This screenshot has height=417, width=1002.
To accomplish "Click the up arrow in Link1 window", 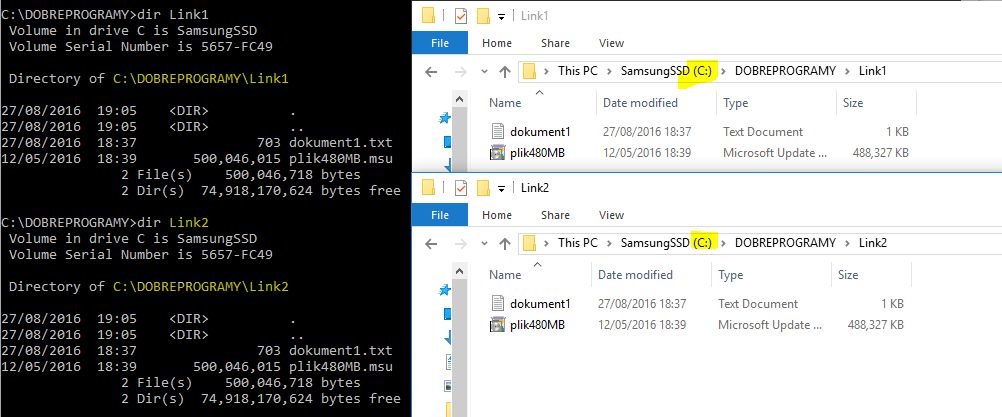I will pos(505,72).
